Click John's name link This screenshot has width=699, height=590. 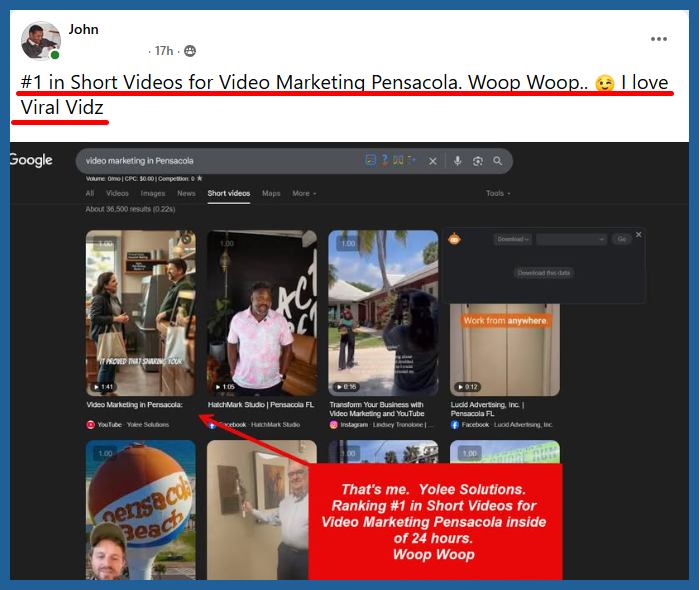[83, 30]
